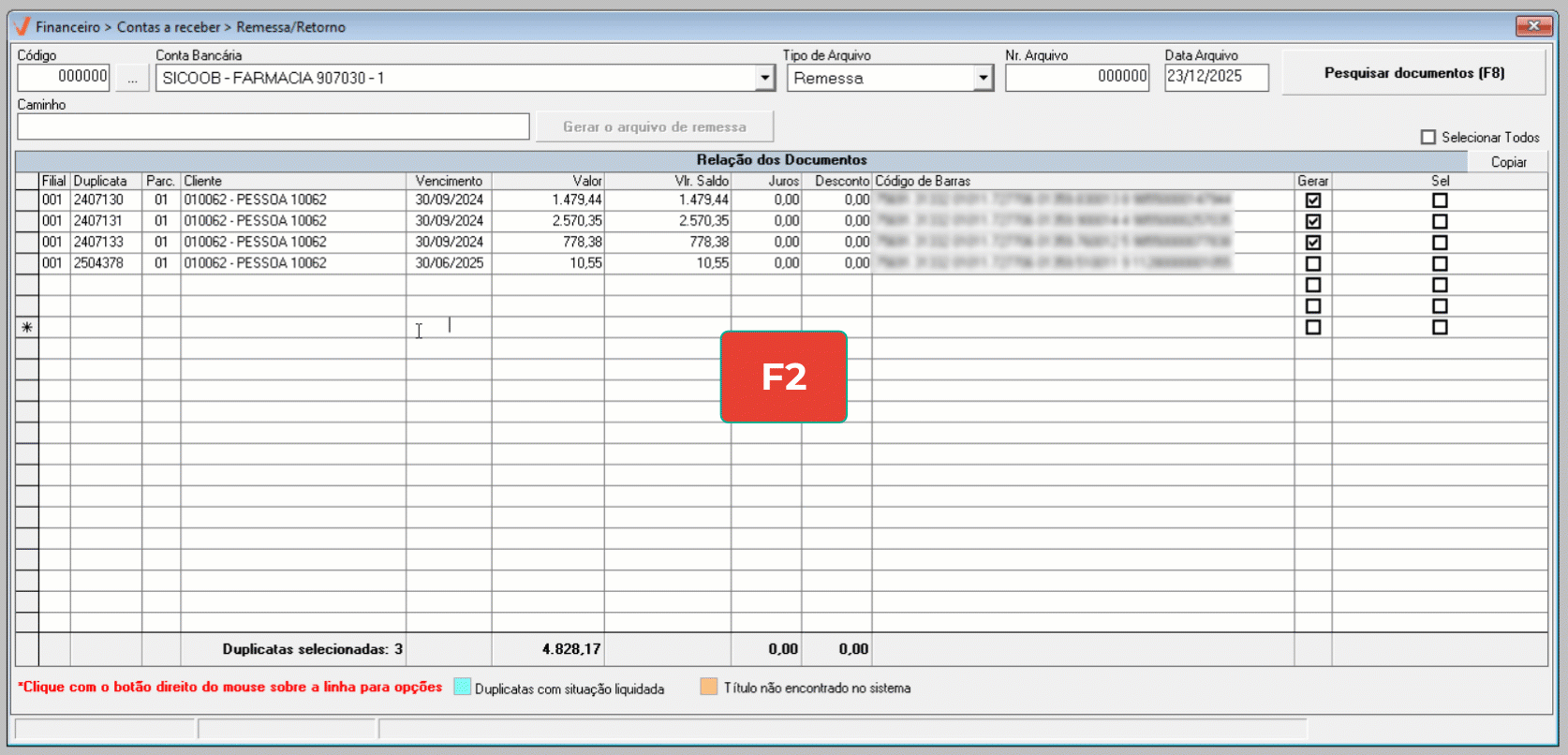
Task: Tick Sel checkbox for duplicata 2407133
Action: click(1440, 243)
